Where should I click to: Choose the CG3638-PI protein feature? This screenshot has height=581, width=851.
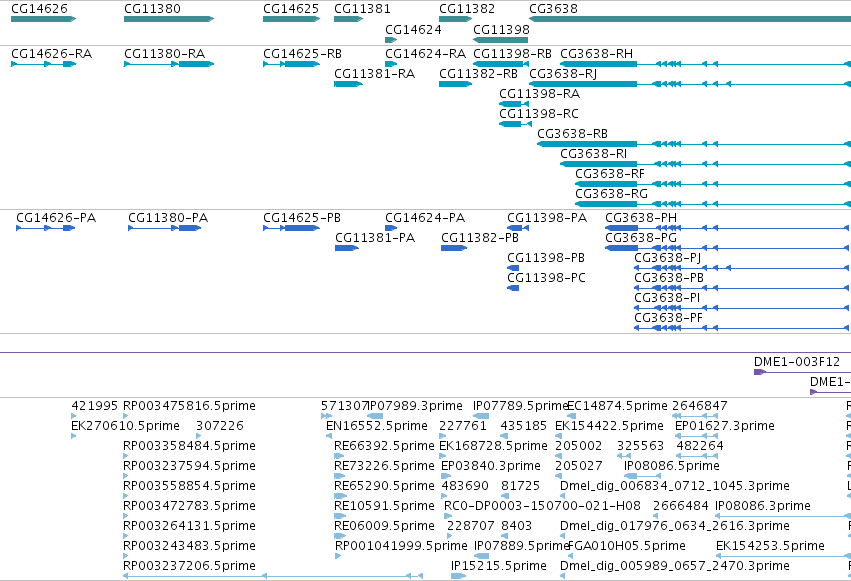coord(742,308)
